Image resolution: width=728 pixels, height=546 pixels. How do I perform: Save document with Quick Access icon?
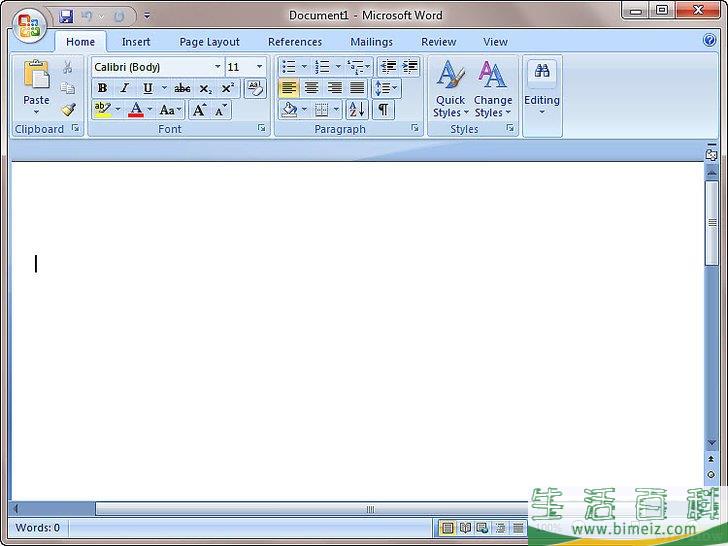click(x=66, y=16)
